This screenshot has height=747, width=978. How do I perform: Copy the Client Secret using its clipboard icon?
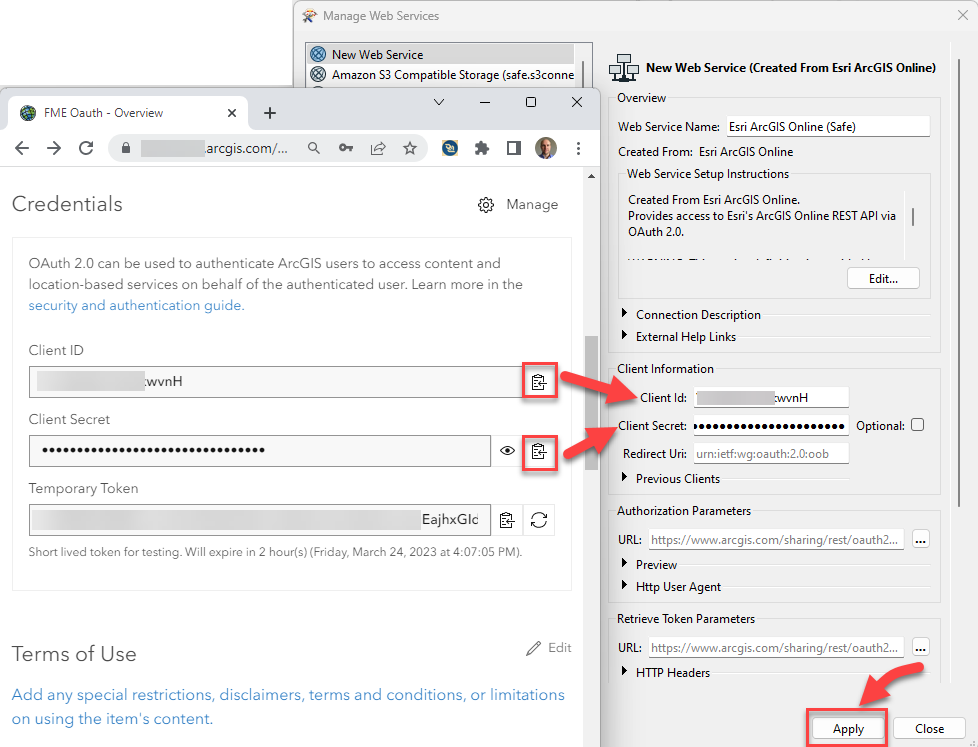pyautogui.click(x=539, y=451)
